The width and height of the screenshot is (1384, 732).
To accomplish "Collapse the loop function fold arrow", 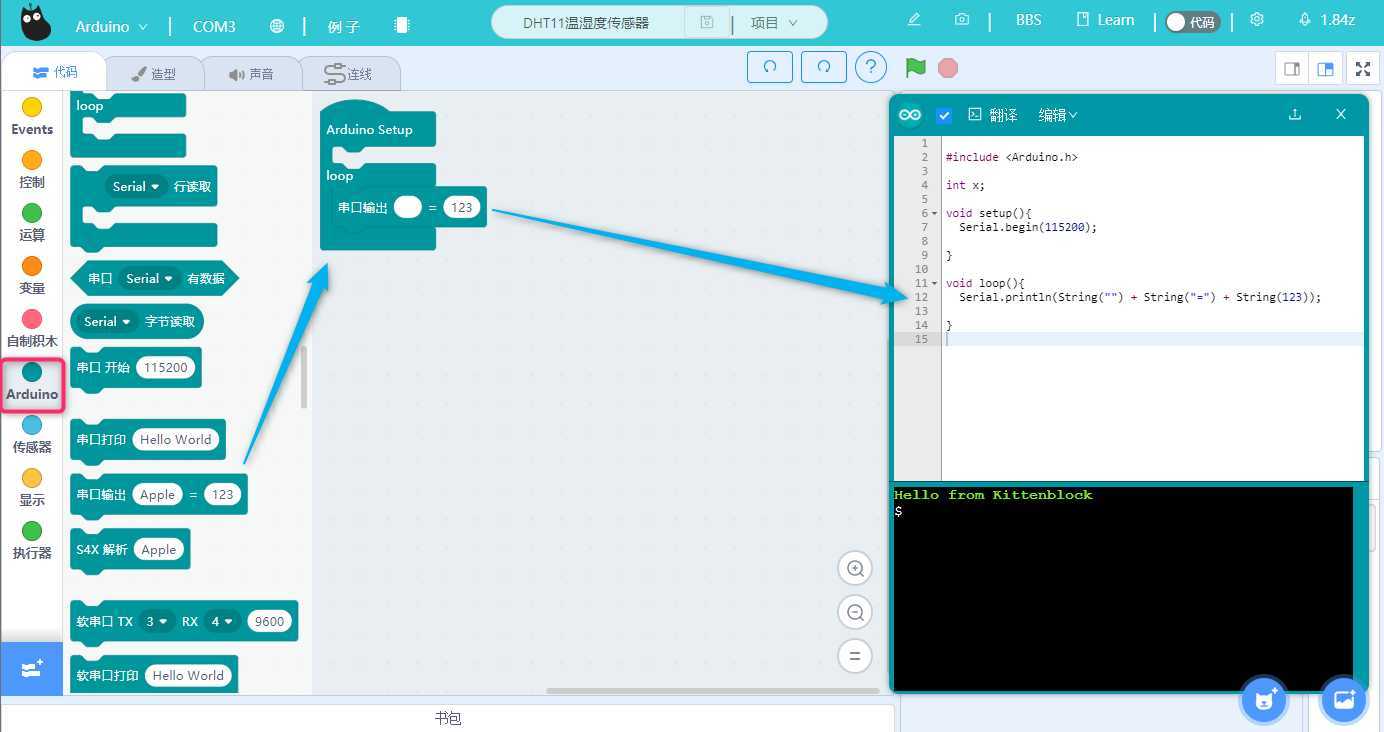I will (934, 283).
